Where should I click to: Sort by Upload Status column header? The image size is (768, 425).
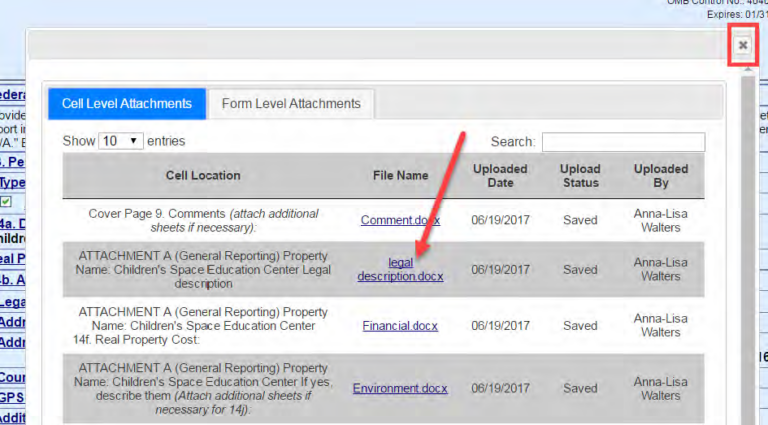tap(580, 176)
